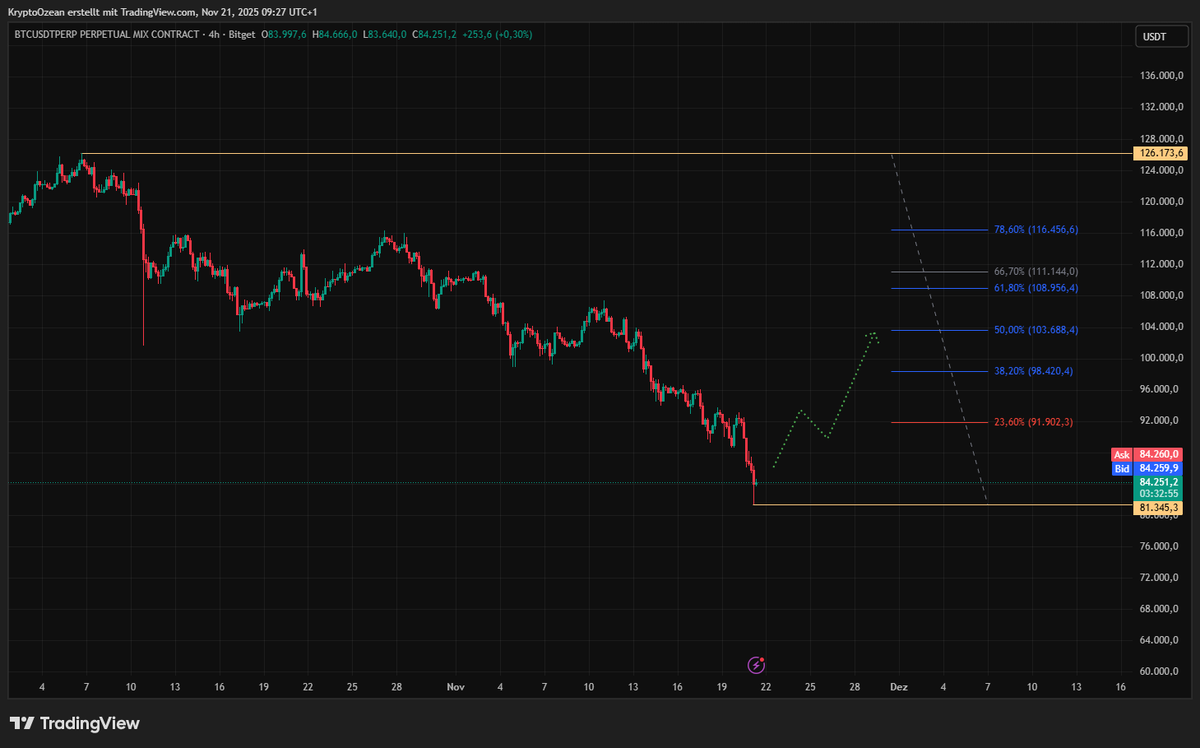The height and width of the screenshot is (748, 1200).
Task: Click the high value H84.666,0 in header
Action: click(335, 34)
